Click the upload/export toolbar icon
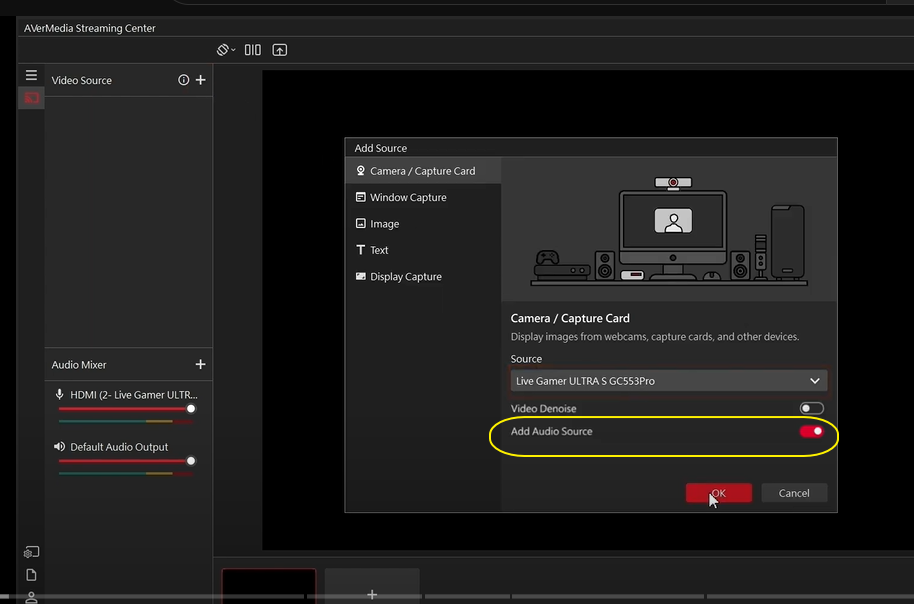Screen dimensions: 914x604 click(x=280, y=50)
